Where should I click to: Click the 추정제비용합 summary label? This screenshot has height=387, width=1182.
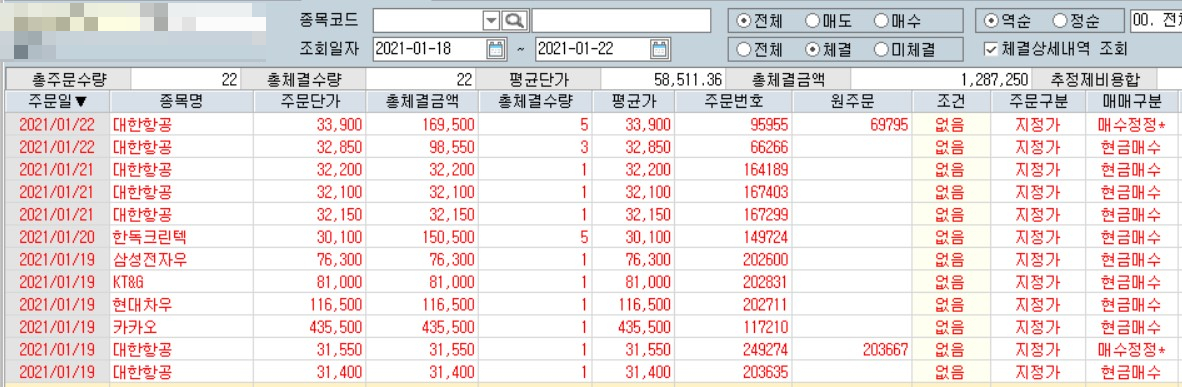[1094, 79]
